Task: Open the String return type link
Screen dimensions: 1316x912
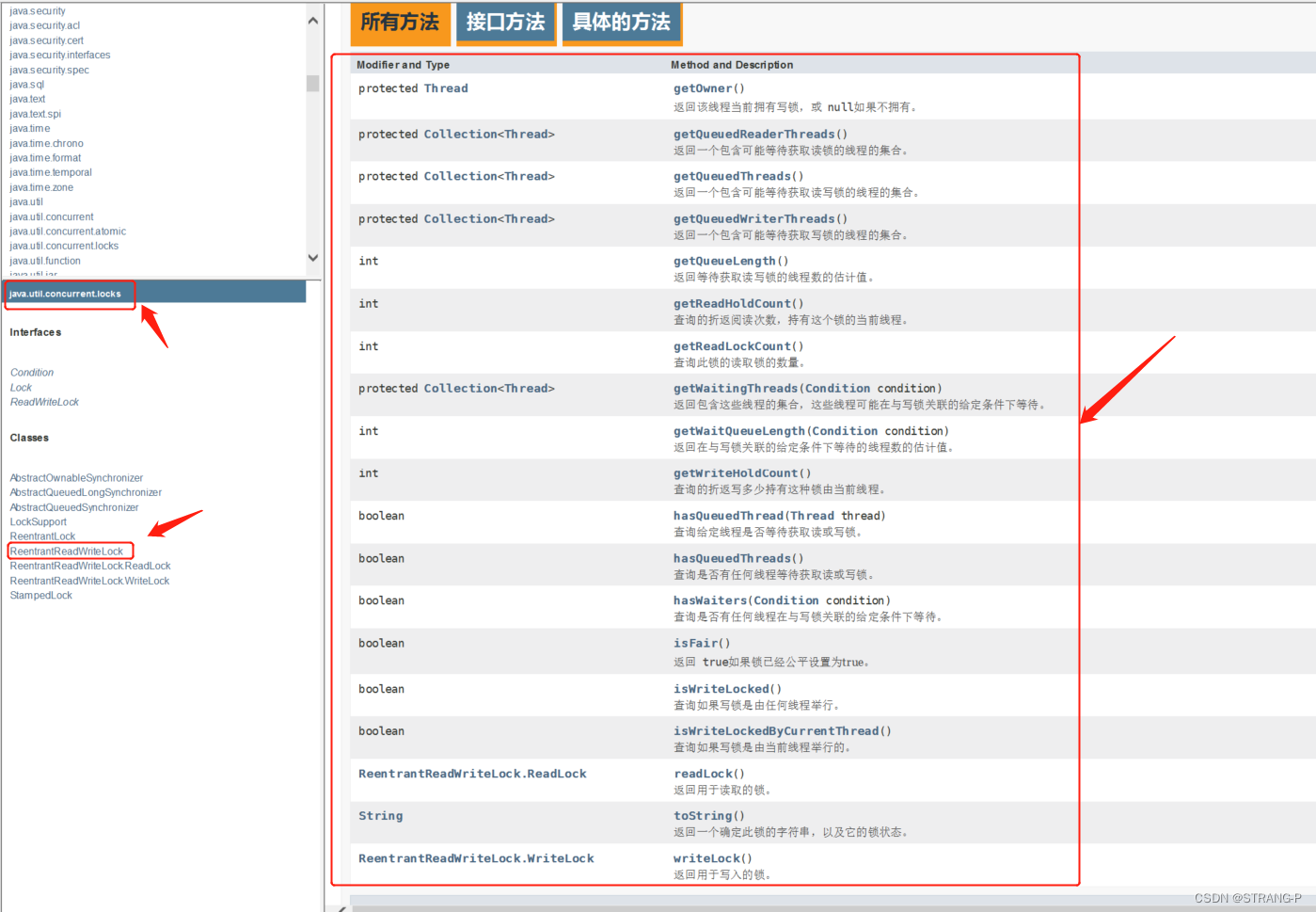Action: [x=380, y=816]
